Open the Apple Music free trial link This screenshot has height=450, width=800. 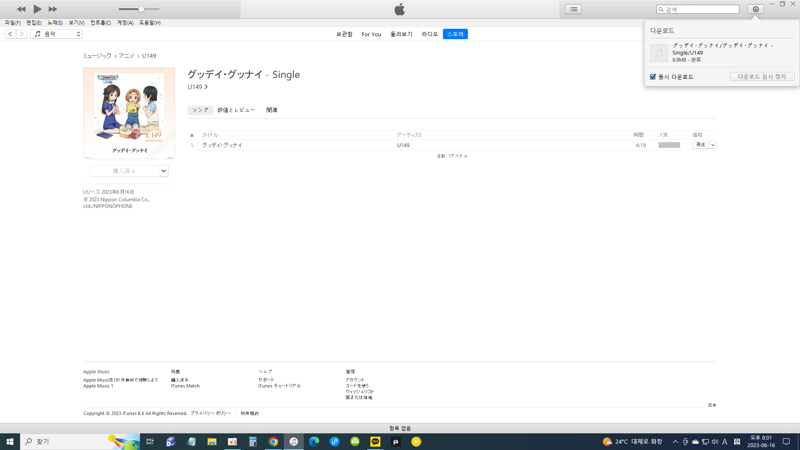pyautogui.click(x=120, y=380)
